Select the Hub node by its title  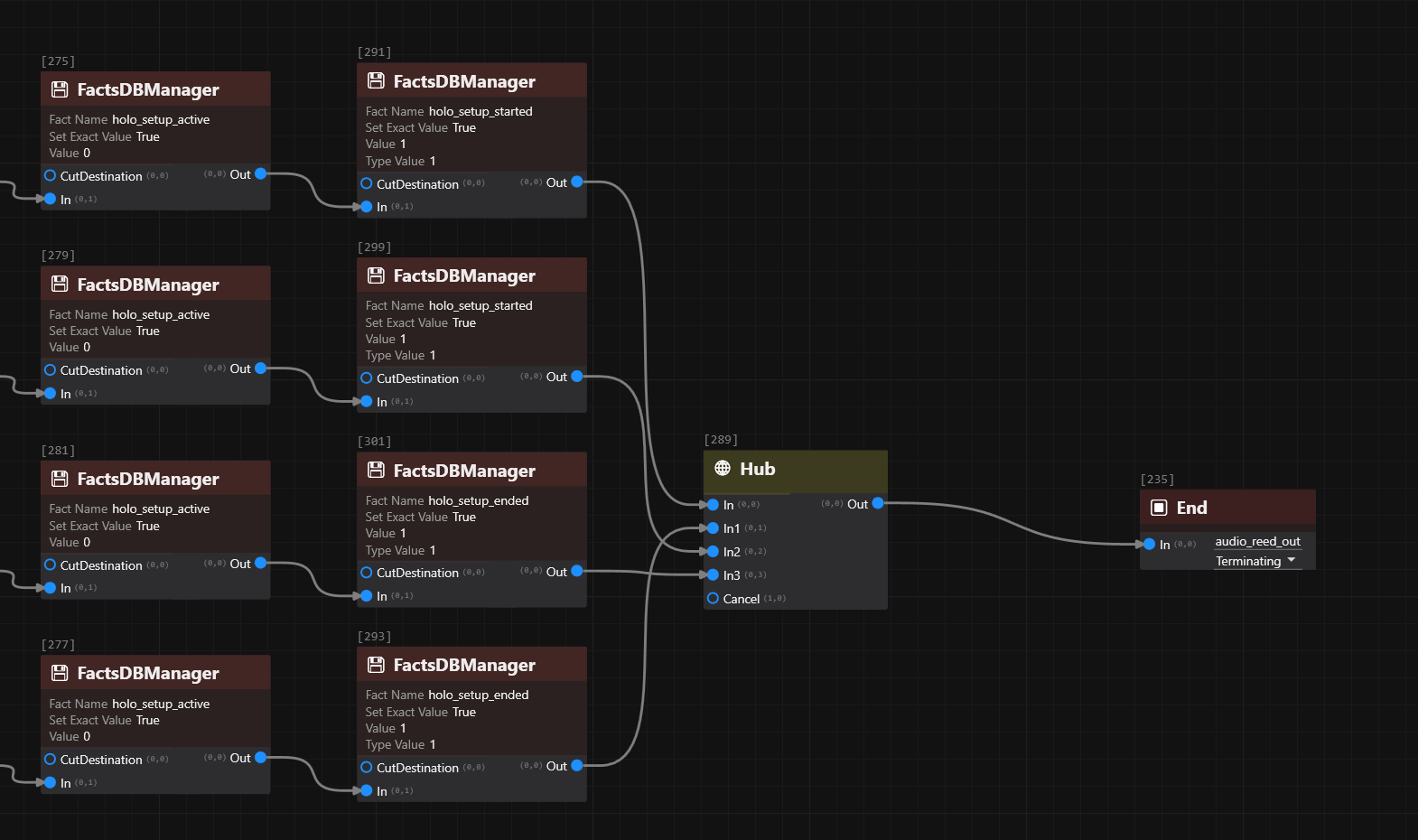(x=757, y=469)
